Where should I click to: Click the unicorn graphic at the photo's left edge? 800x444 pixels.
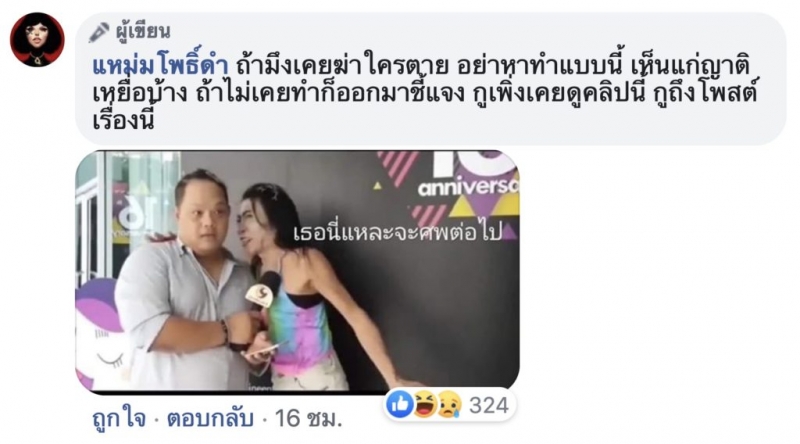pos(101,334)
